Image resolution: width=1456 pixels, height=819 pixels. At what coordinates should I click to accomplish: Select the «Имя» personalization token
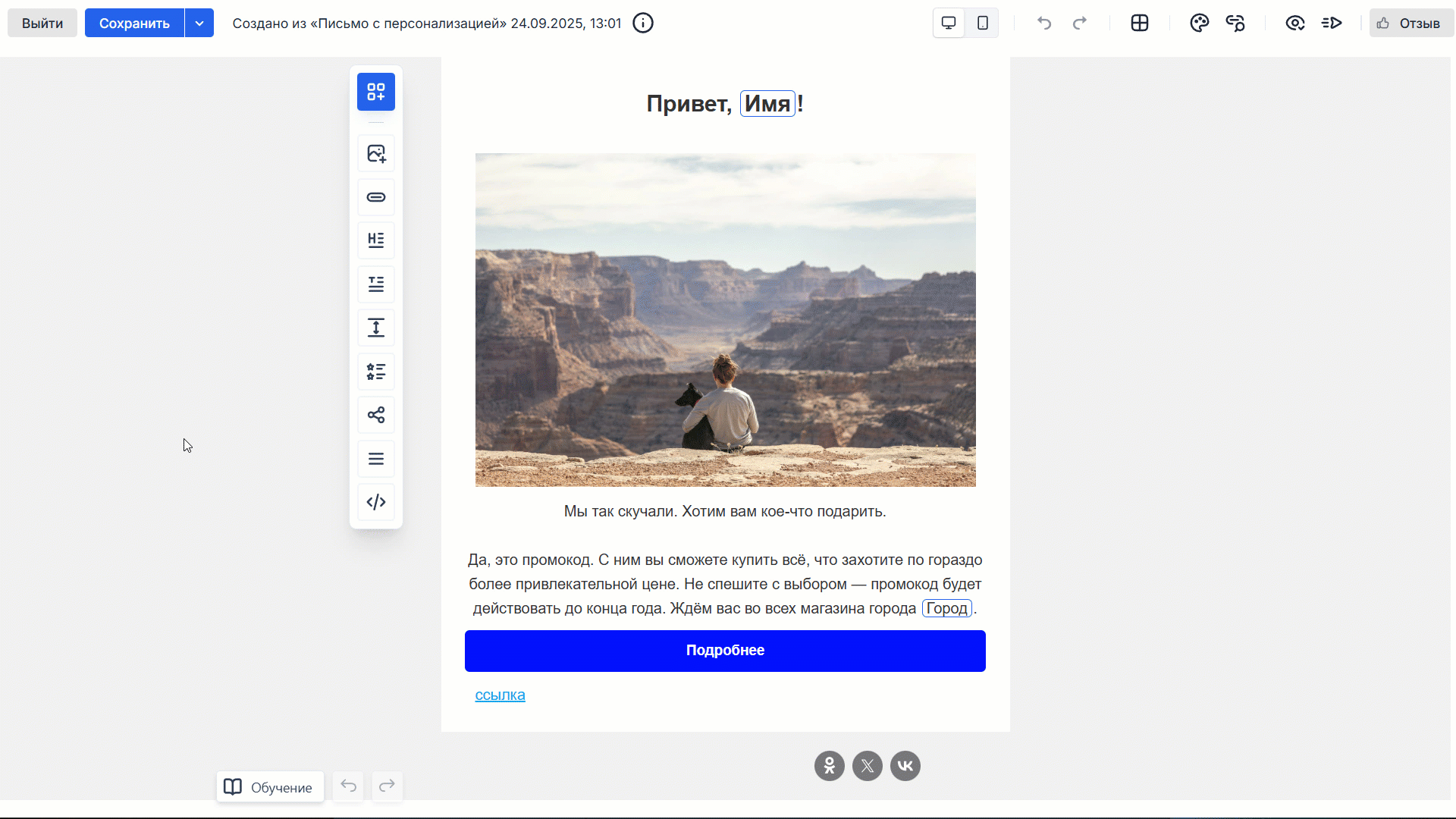click(x=767, y=103)
